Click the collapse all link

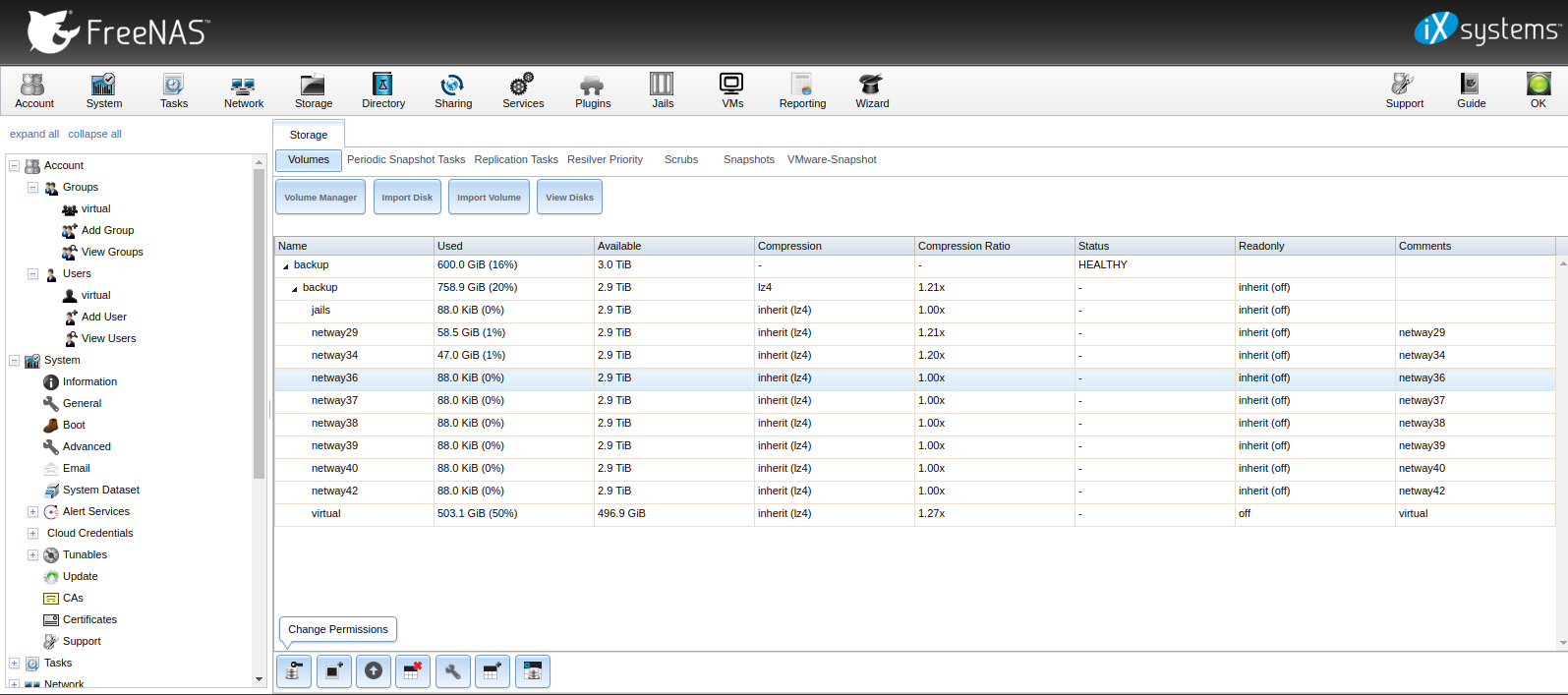click(x=94, y=134)
